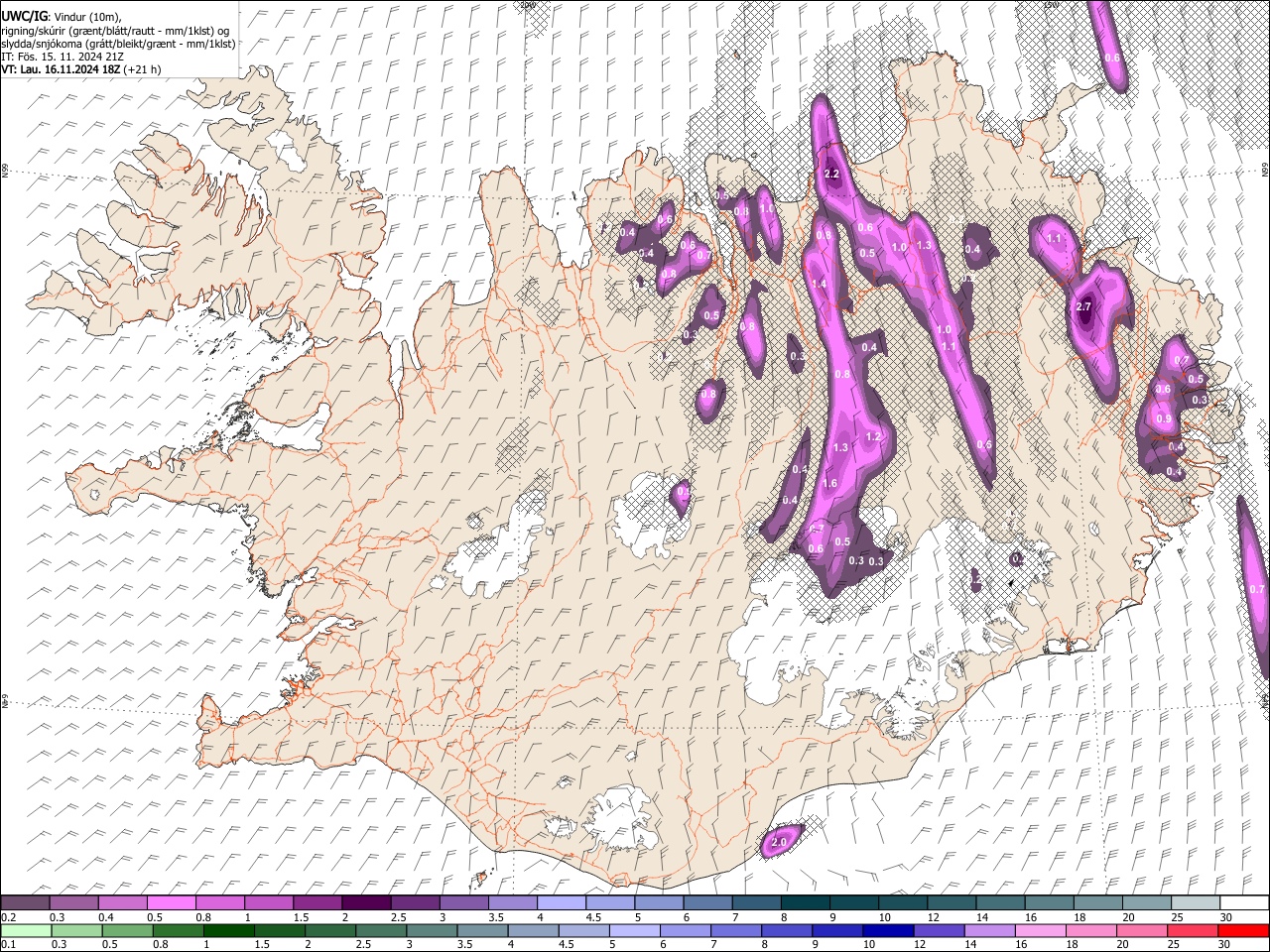Click the 2.7 precipitation value on the map
The height and width of the screenshot is (952, 1270).
(1083, 306)
